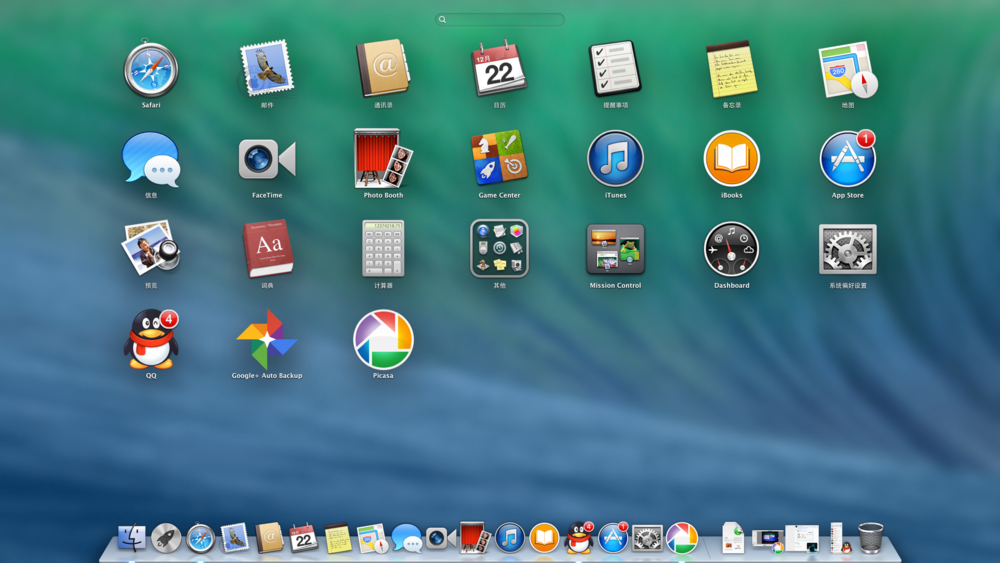Image resolution: width=1000 pixels, height=563 pixels.
Task: Click the Finder icon in the Dock
Action: point(131,538)
